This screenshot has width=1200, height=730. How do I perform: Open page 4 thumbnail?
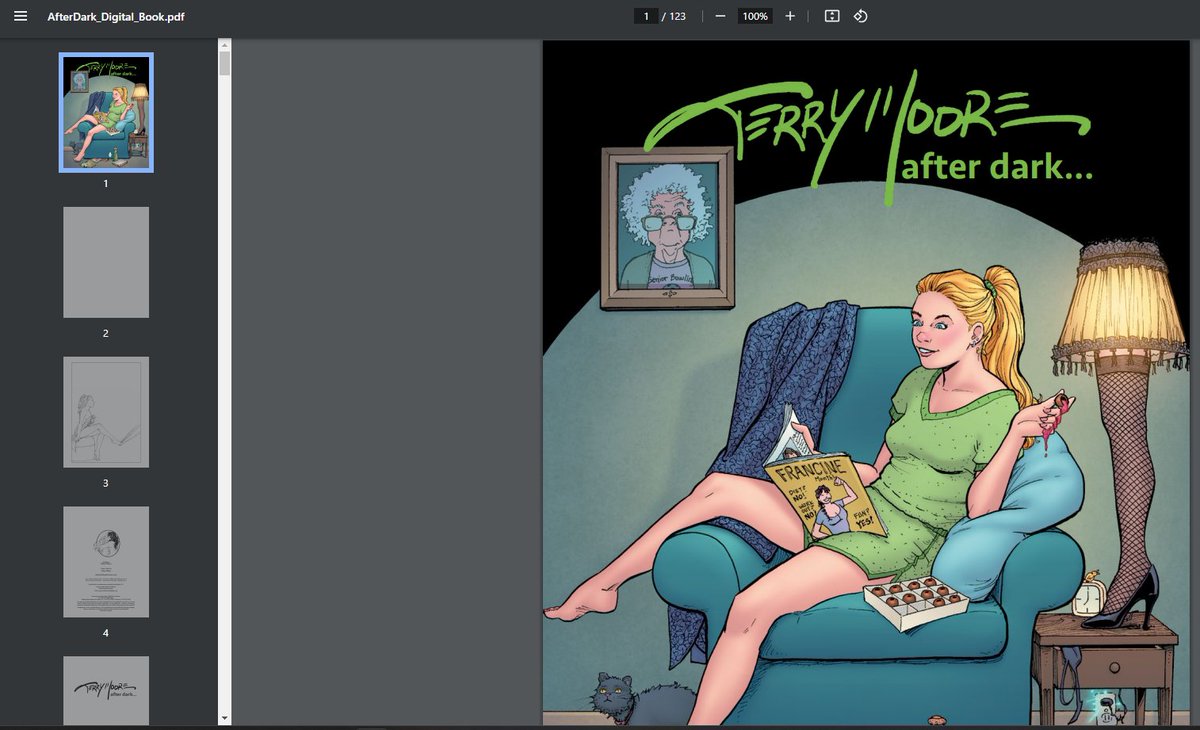[x=106, y=562]
